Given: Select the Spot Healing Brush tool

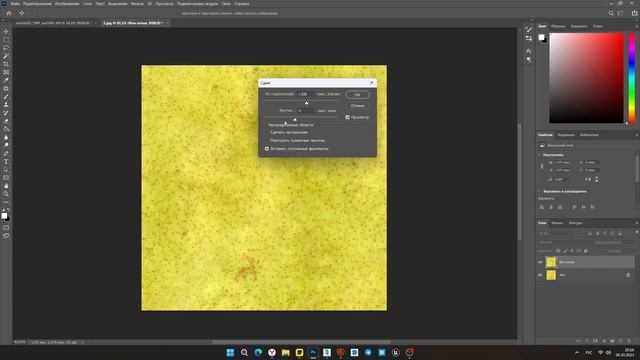Looking at the screenshot, I should (6, 89).
